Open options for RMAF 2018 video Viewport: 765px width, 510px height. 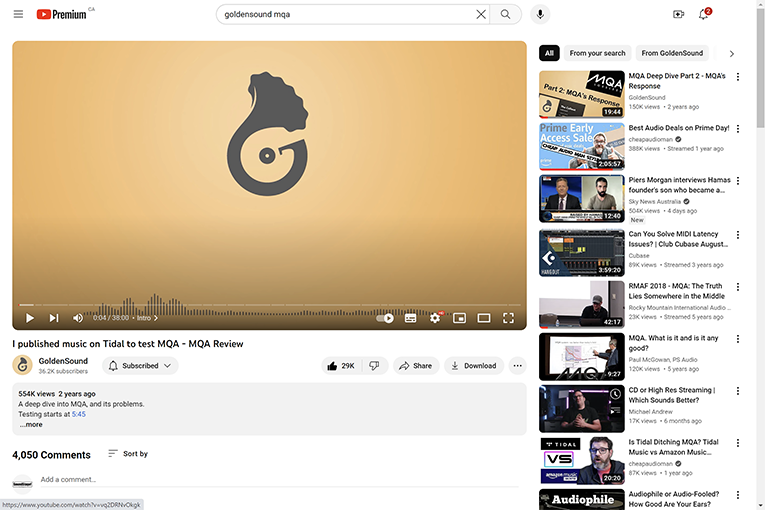738,286
